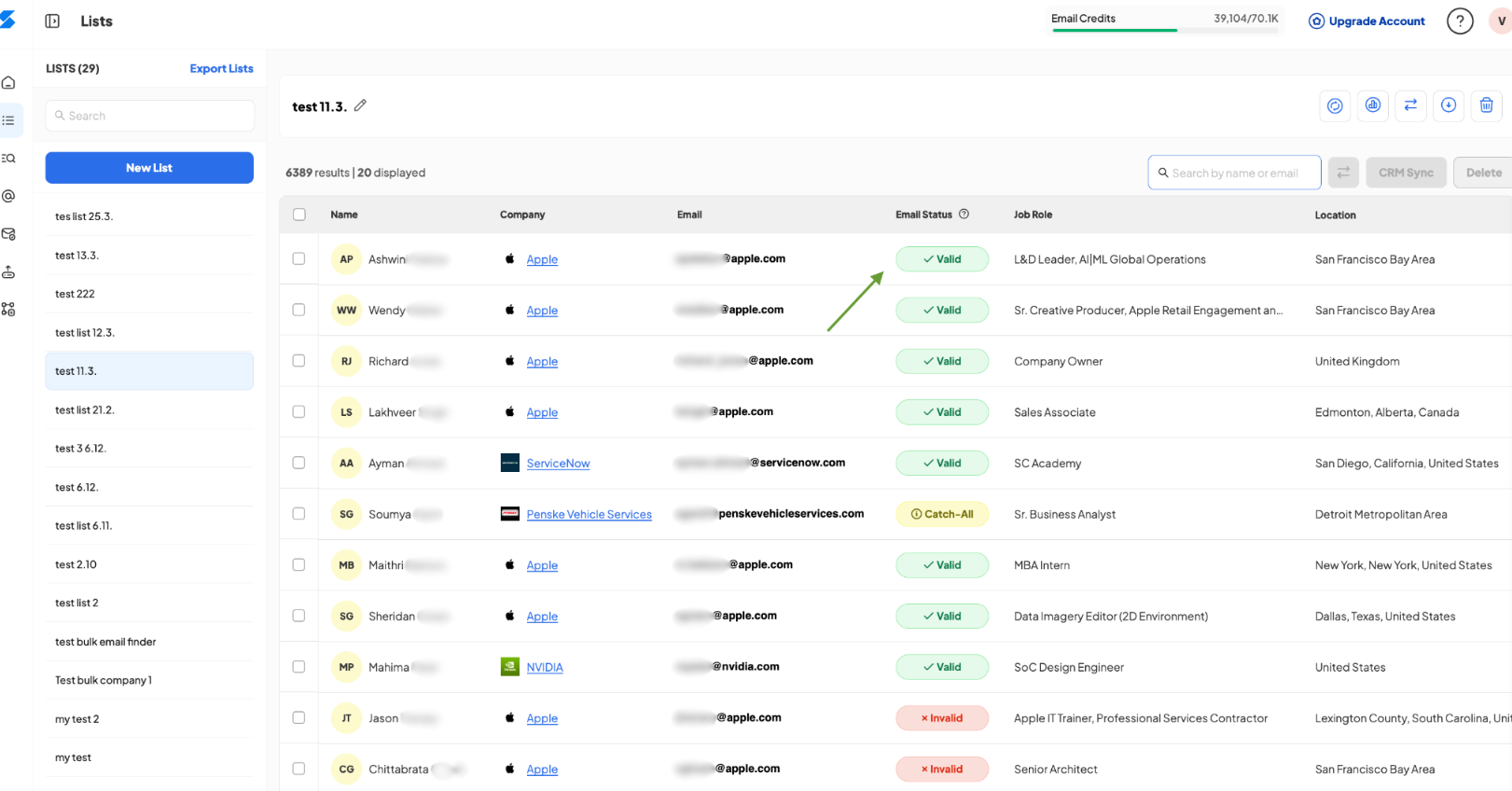
Task: Open the Home icon in left rail
Action: pos(8,83)
